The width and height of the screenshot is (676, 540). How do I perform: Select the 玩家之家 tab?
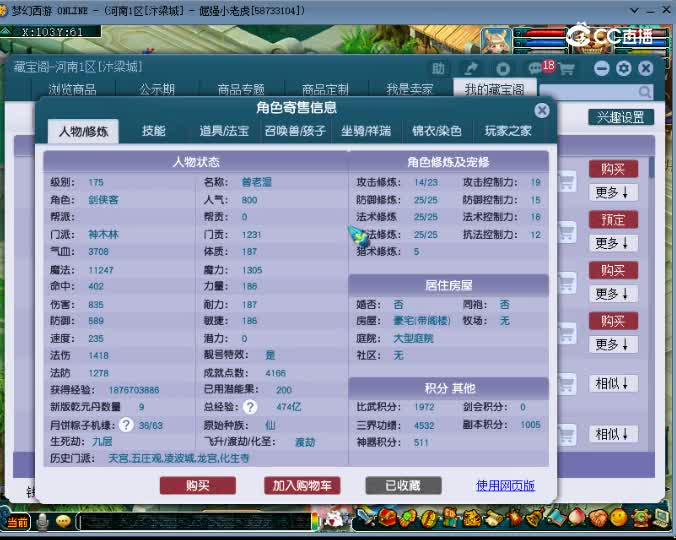pyautogui.click(x=508, y=131)
